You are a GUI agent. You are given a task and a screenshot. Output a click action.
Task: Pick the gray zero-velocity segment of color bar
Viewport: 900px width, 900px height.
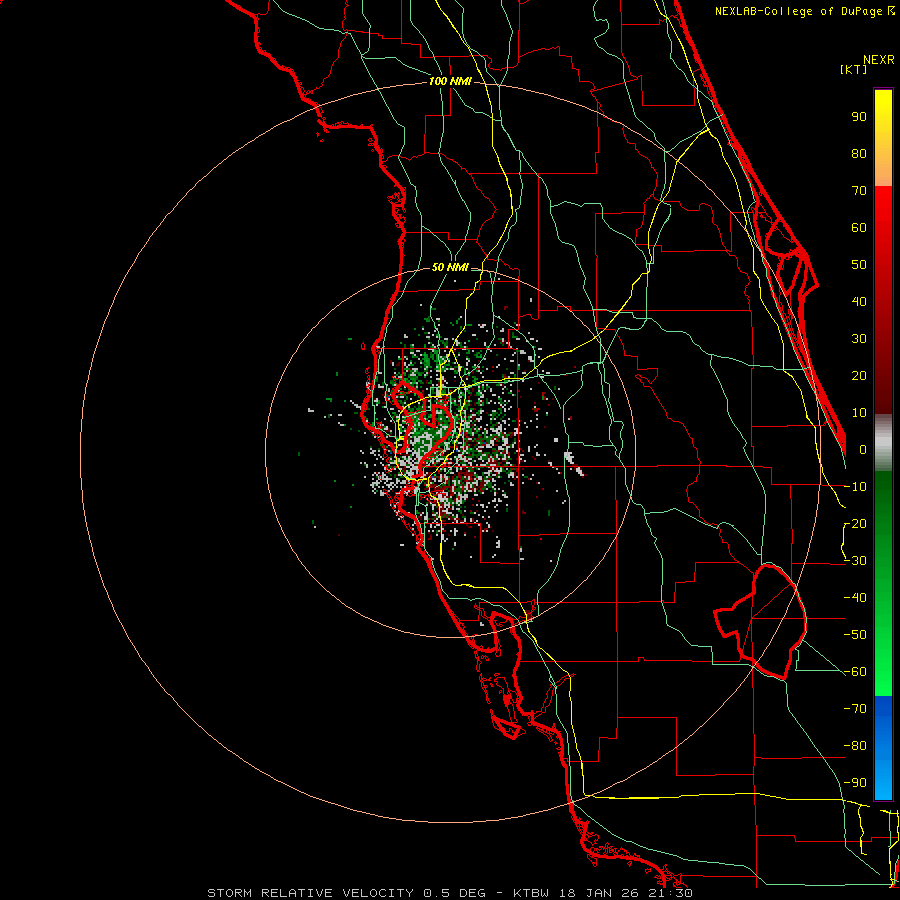(x=883, y=443)
